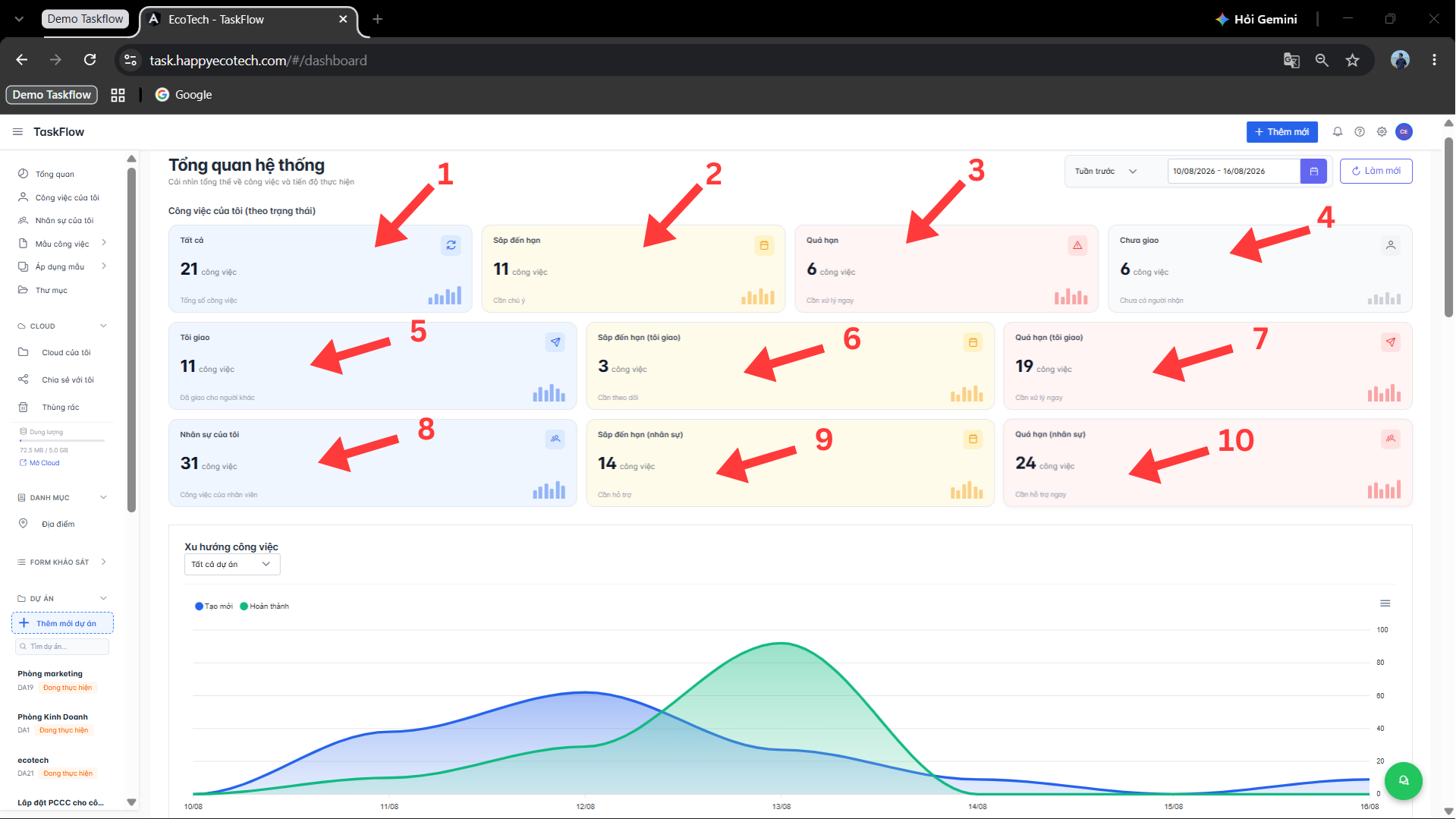Open the Tuần trước period dropdown
1456x819 pixels.
click(x=1106, y=172)
